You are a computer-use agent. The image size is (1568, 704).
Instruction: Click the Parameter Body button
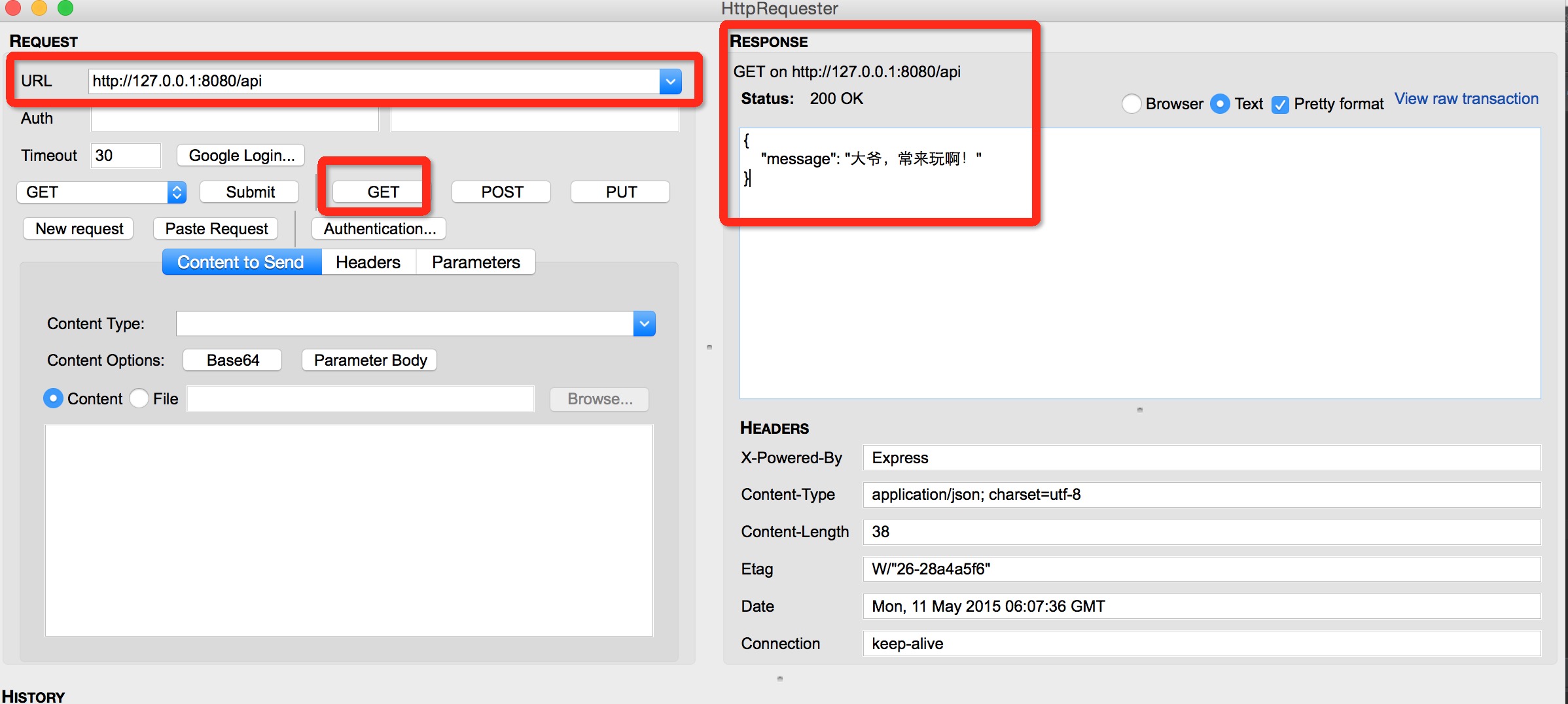tap(370, 361)
